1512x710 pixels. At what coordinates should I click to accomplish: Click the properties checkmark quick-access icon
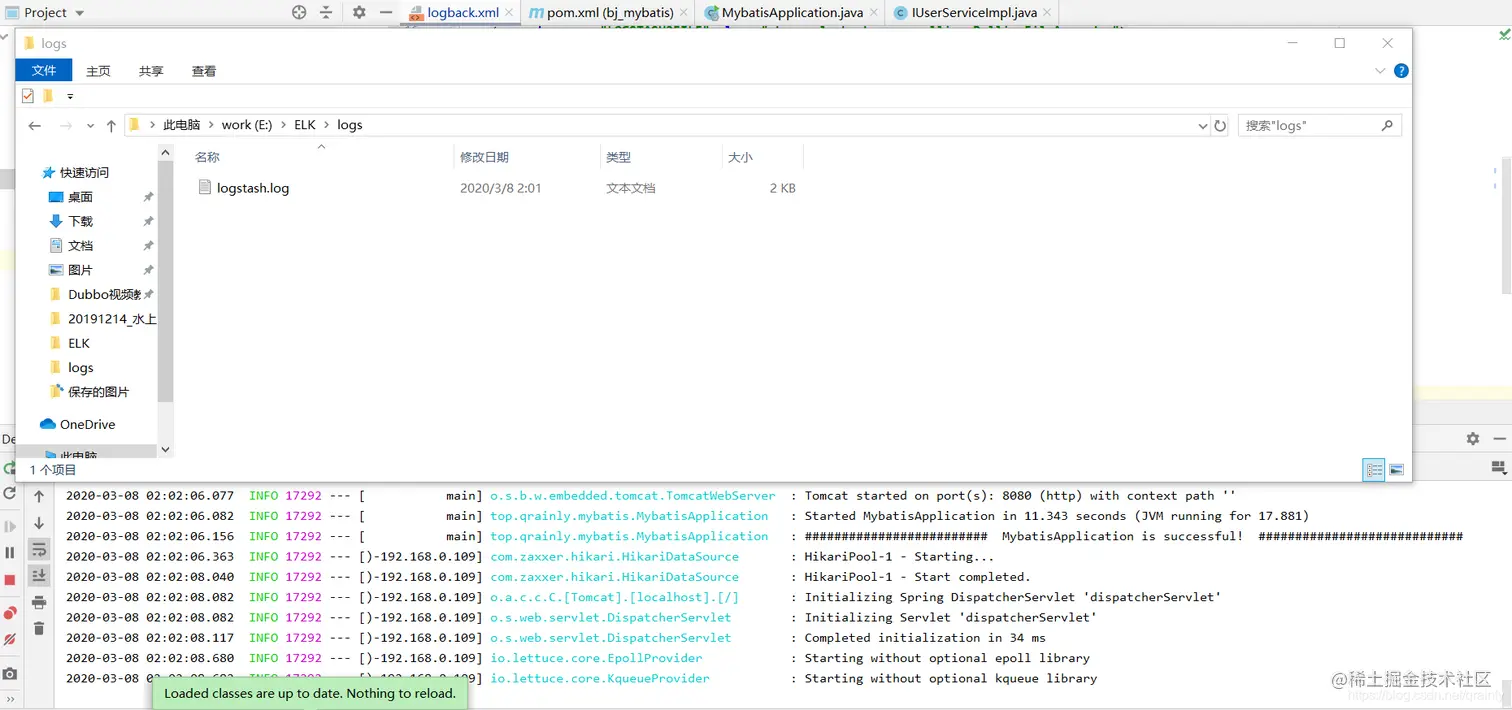tap(28, 96)
